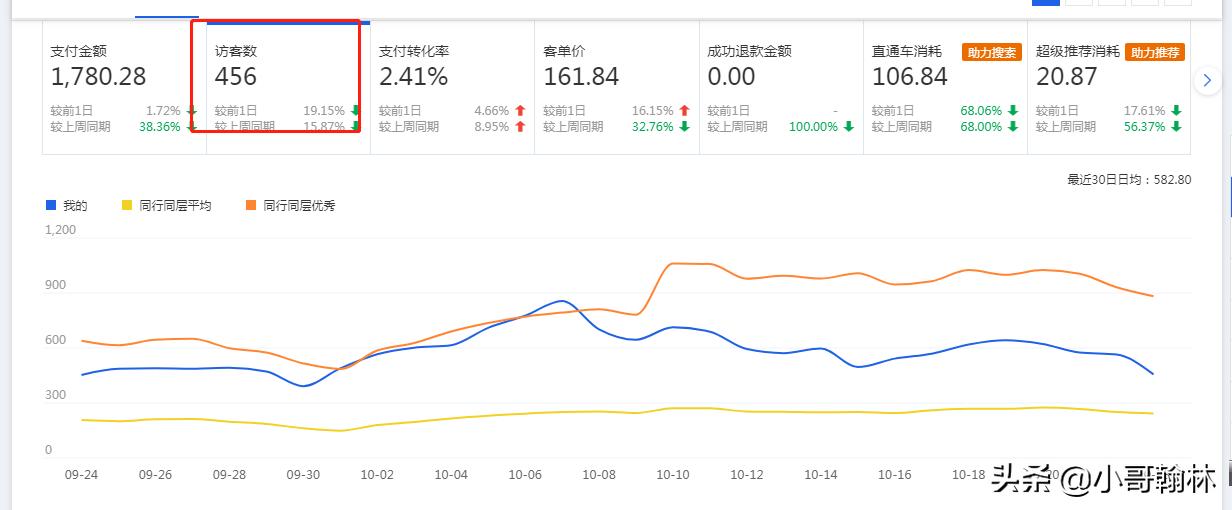
Task: Select the 超级推荐消耗 metric card
Action: coord(1108,89)
